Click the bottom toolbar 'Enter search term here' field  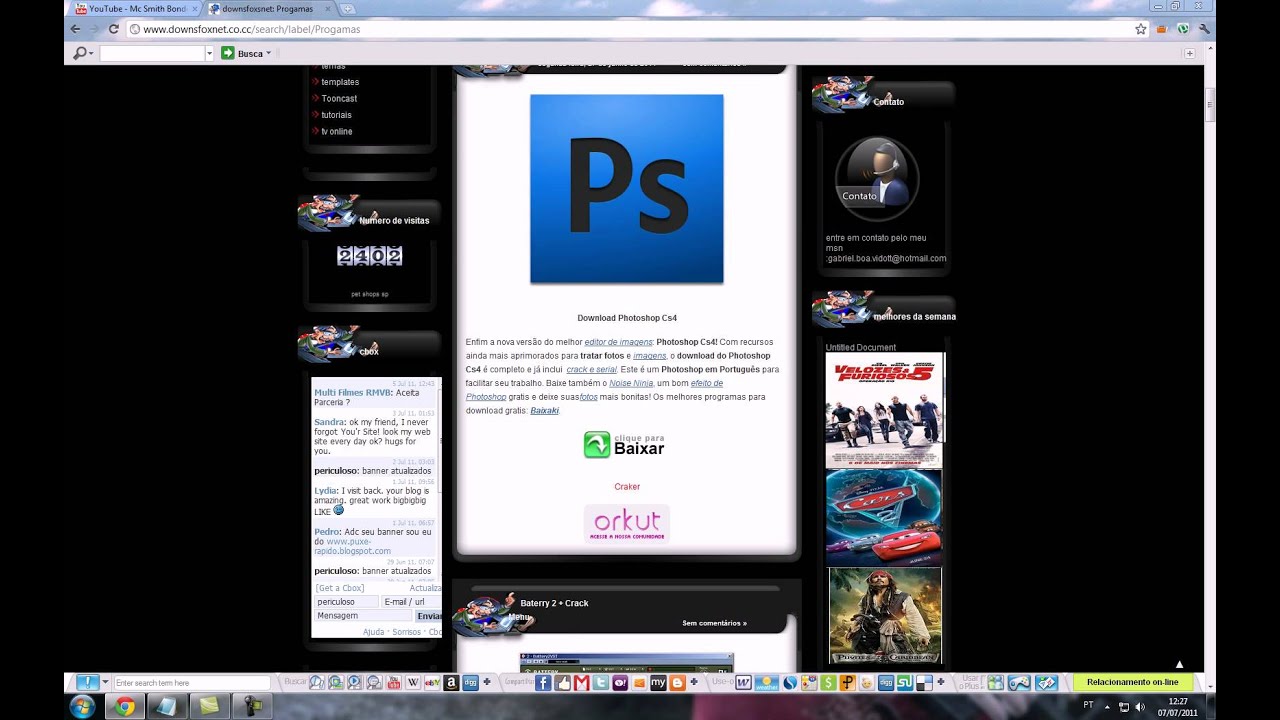(x=192, y=683)
